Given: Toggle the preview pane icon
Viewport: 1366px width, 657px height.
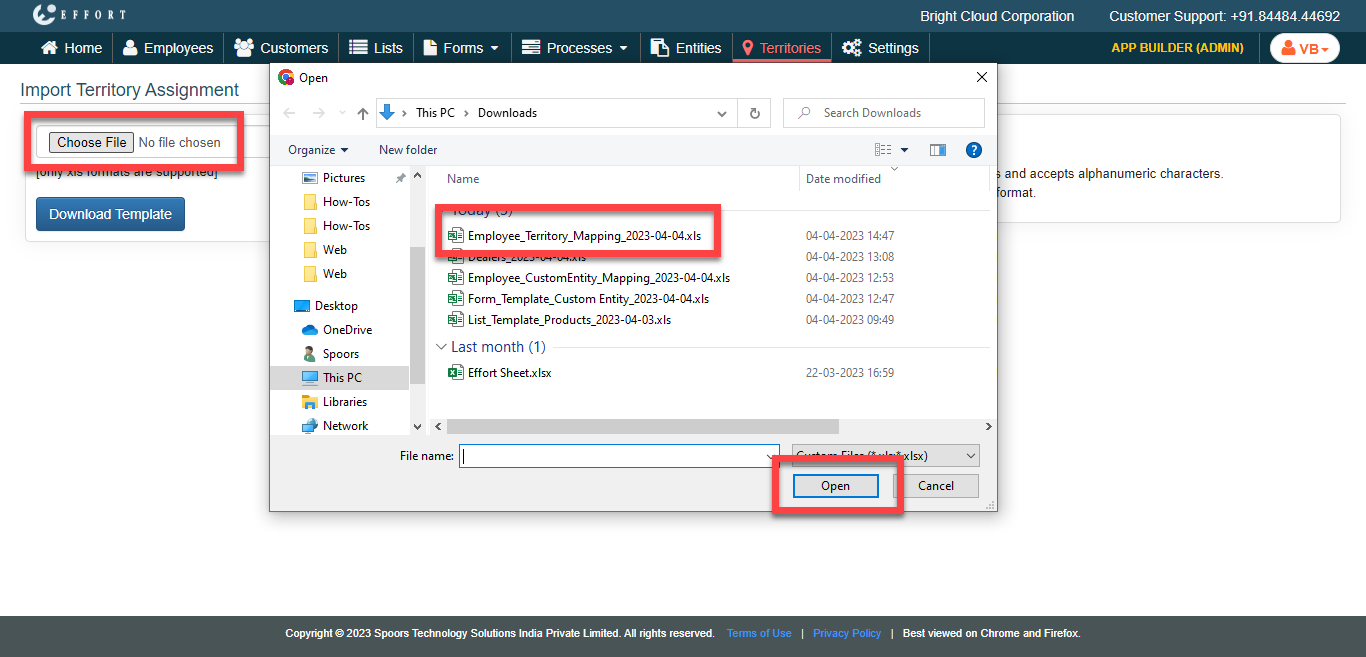Looking at the screenshot, I should coord(937,150).
